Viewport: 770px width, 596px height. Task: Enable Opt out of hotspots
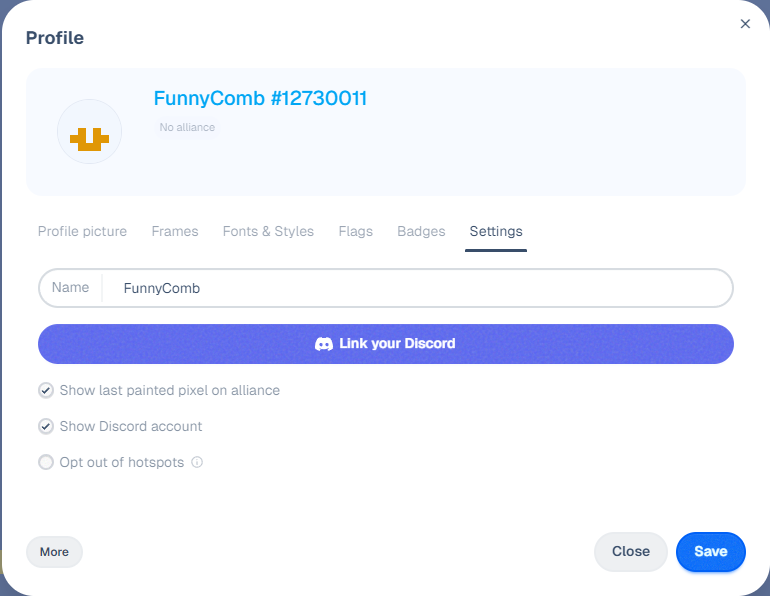pyautogui.click(x=46, y=462)
